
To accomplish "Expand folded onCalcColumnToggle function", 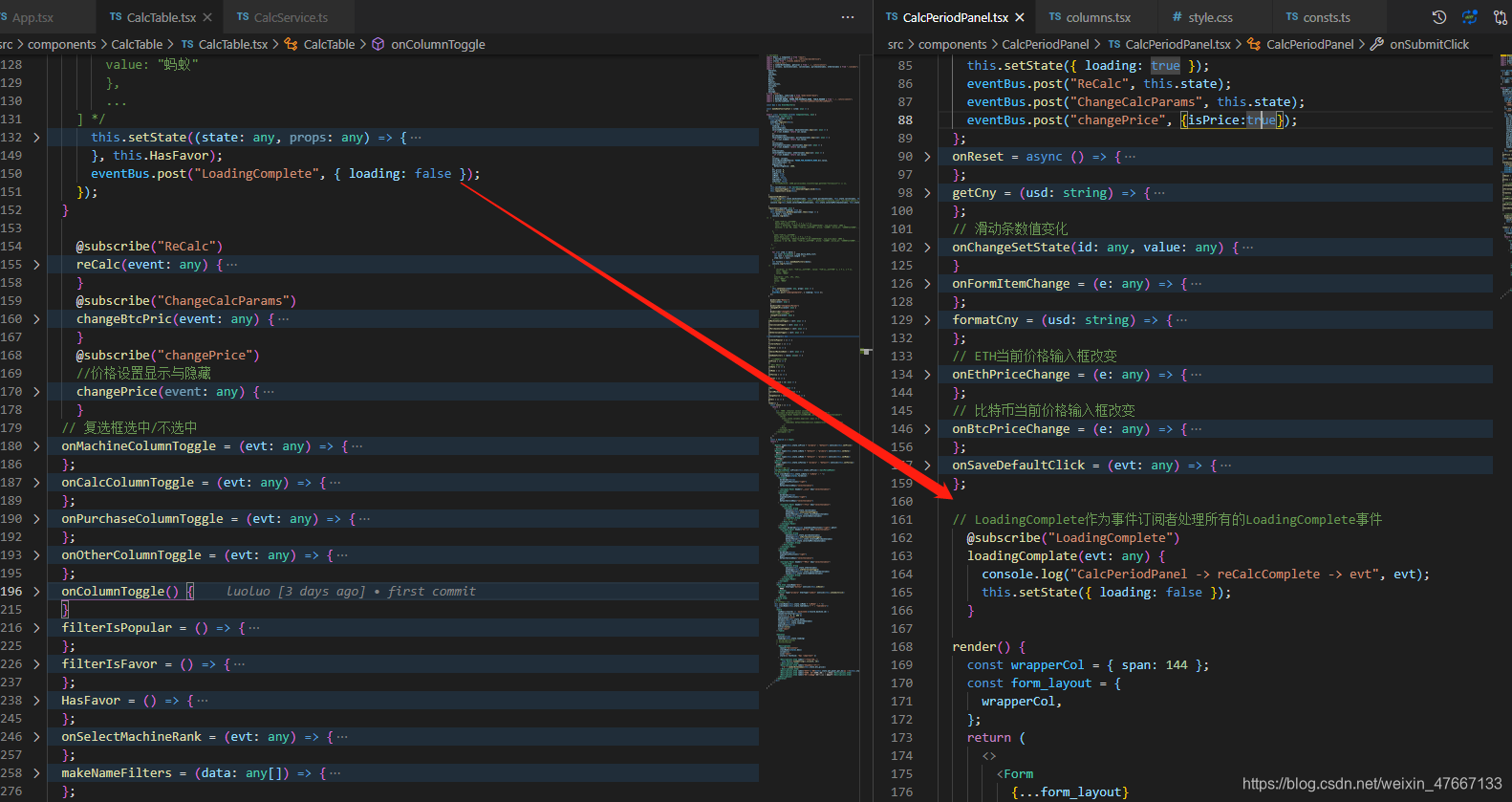I will pos(36,483).
